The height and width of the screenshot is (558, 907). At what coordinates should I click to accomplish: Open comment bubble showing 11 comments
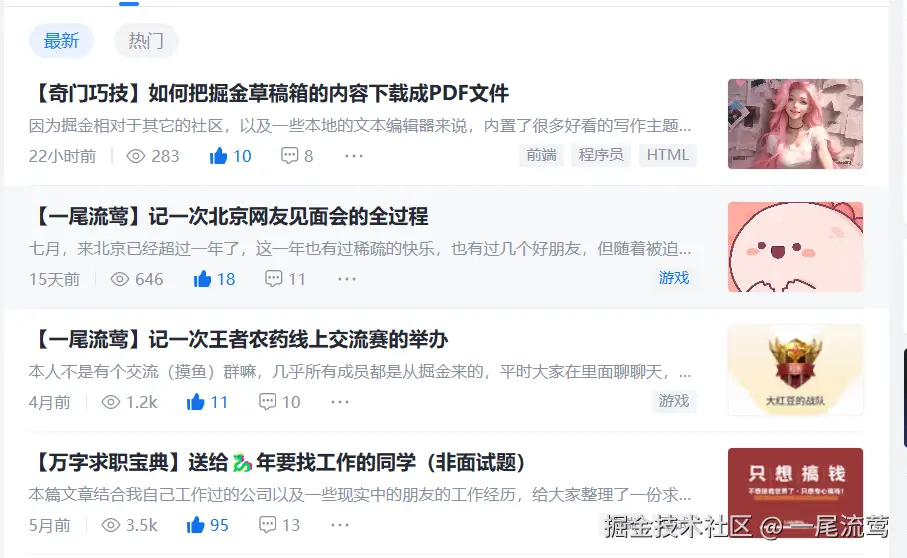click(273, 279)
